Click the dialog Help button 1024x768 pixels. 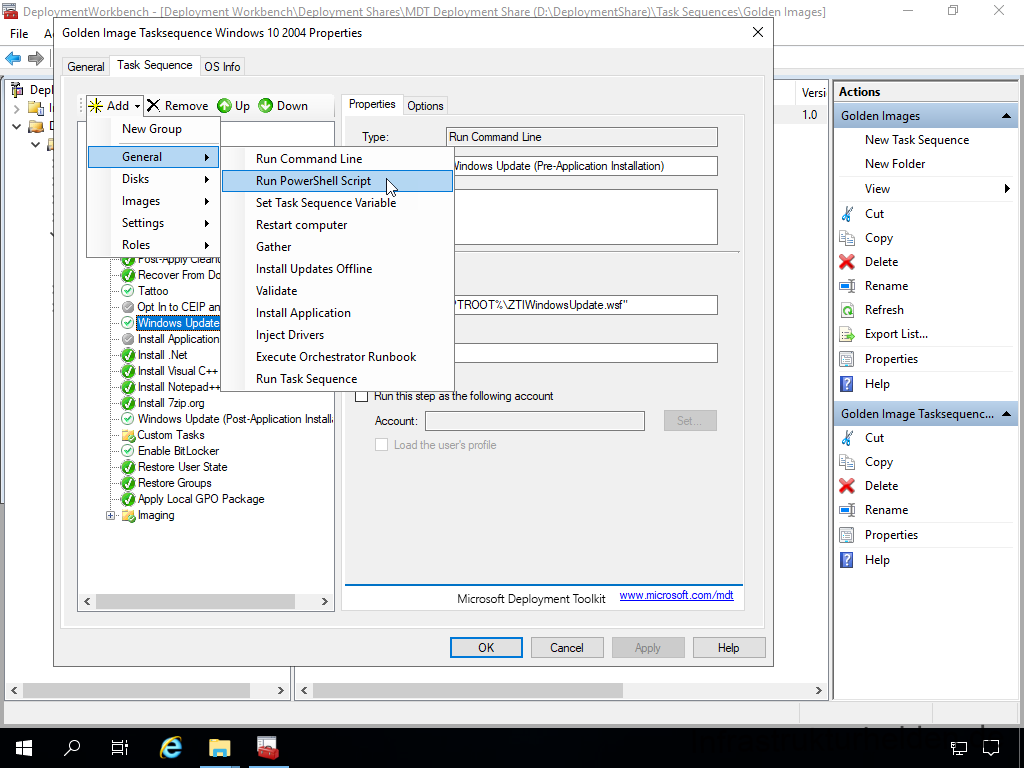point(728,648)
